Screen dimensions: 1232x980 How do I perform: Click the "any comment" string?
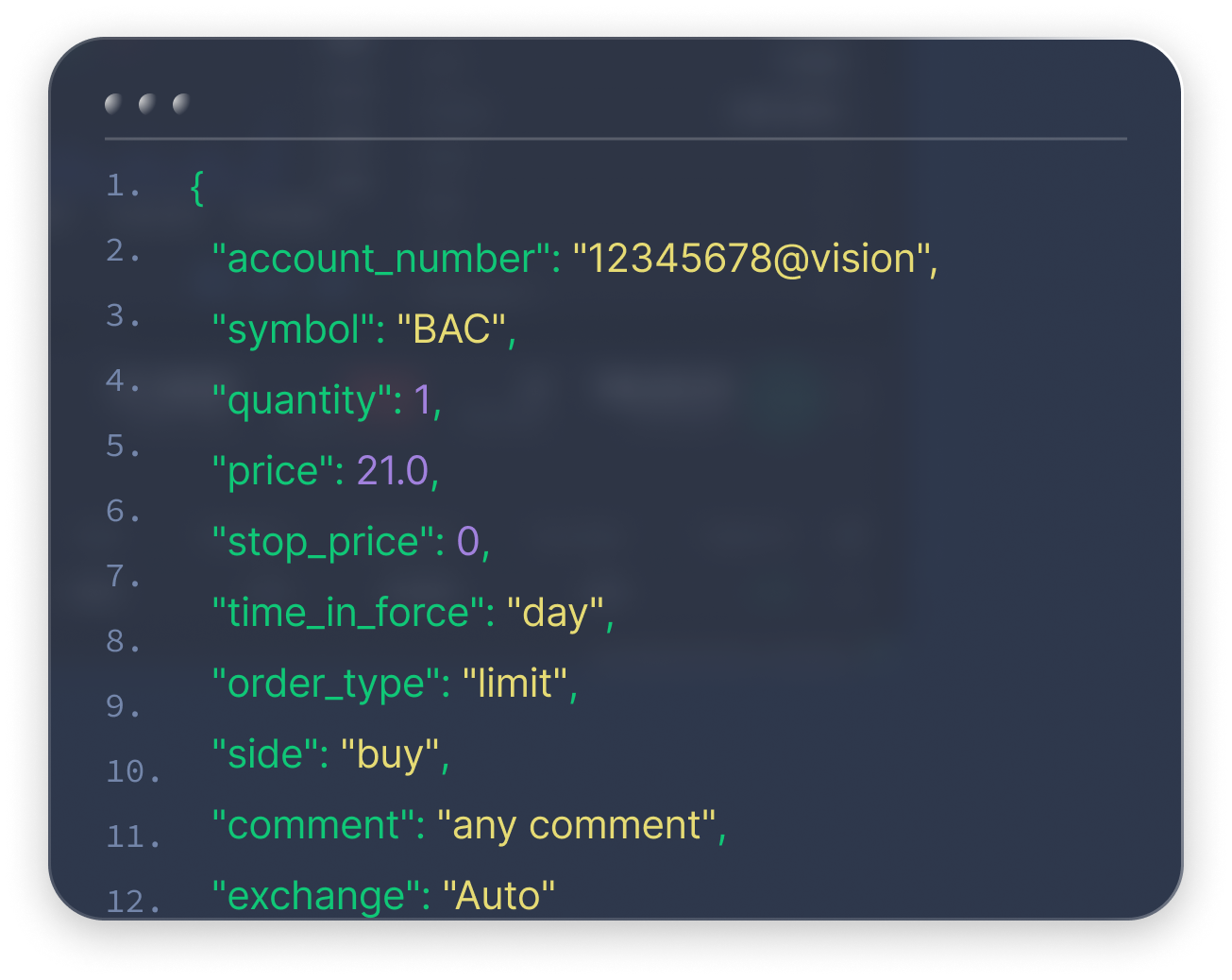click(x=577, y=825)
